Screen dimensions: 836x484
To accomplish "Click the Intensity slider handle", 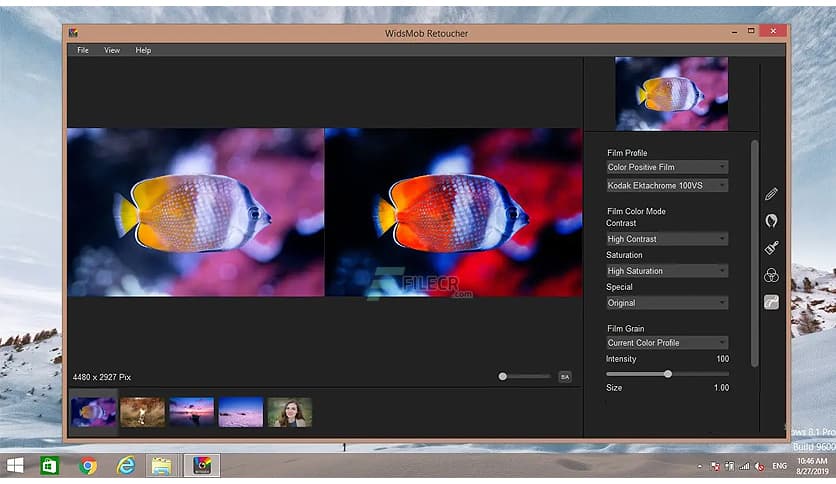I will tap(668, 374).
